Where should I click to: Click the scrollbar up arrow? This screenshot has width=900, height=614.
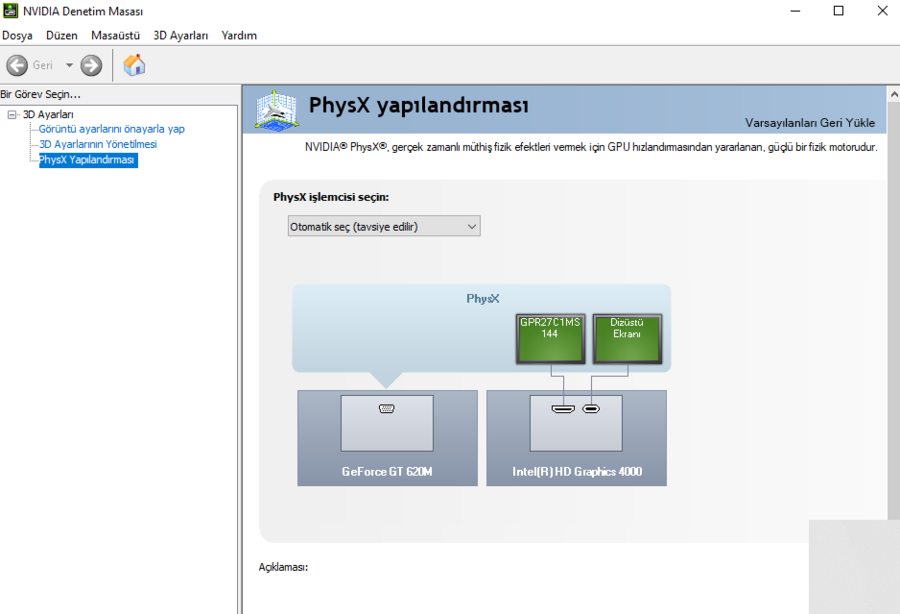tap(894, 94)
